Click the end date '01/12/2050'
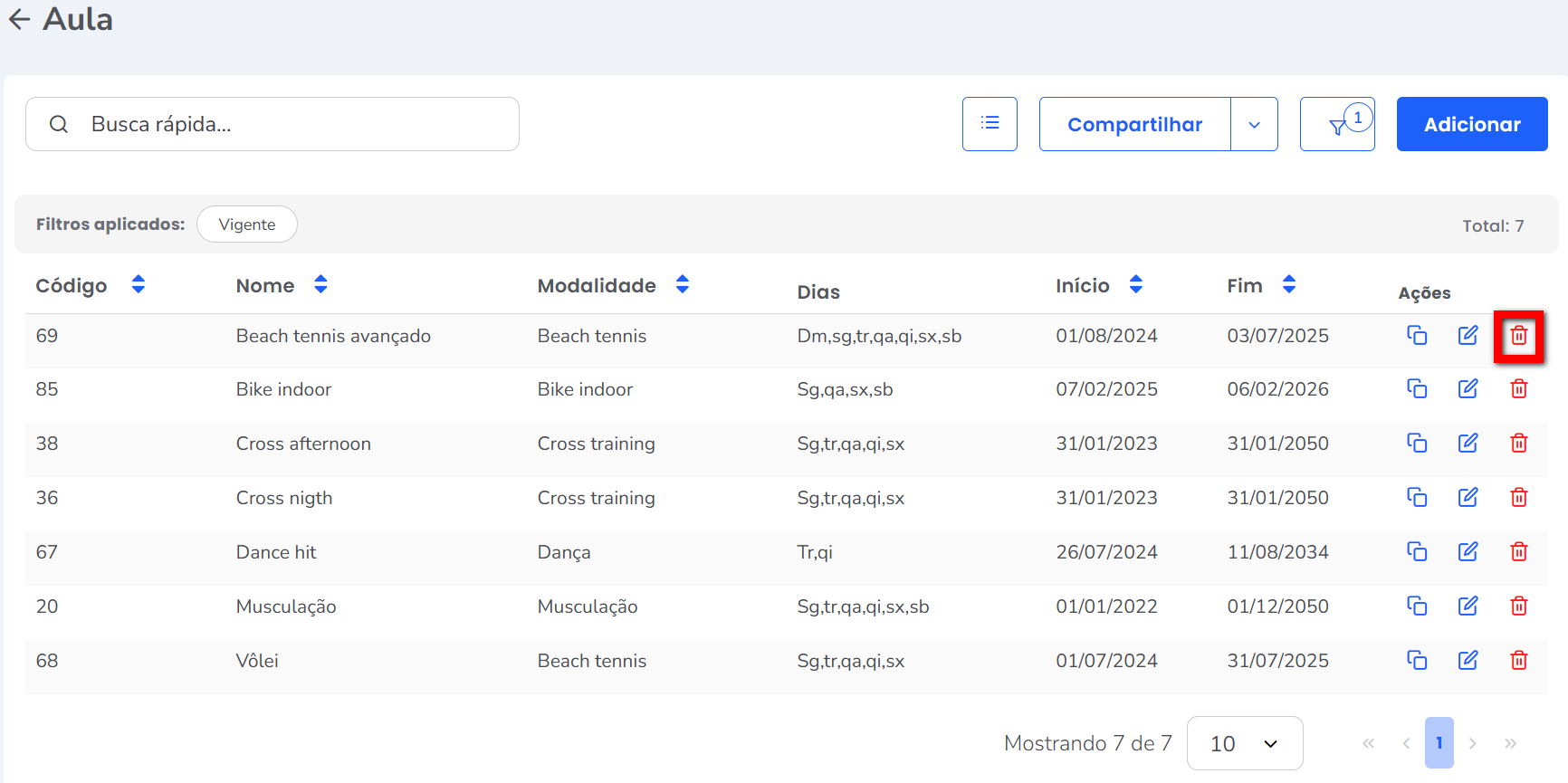Viewport: 1568px width, 783px height. (x=1277, y=606)
